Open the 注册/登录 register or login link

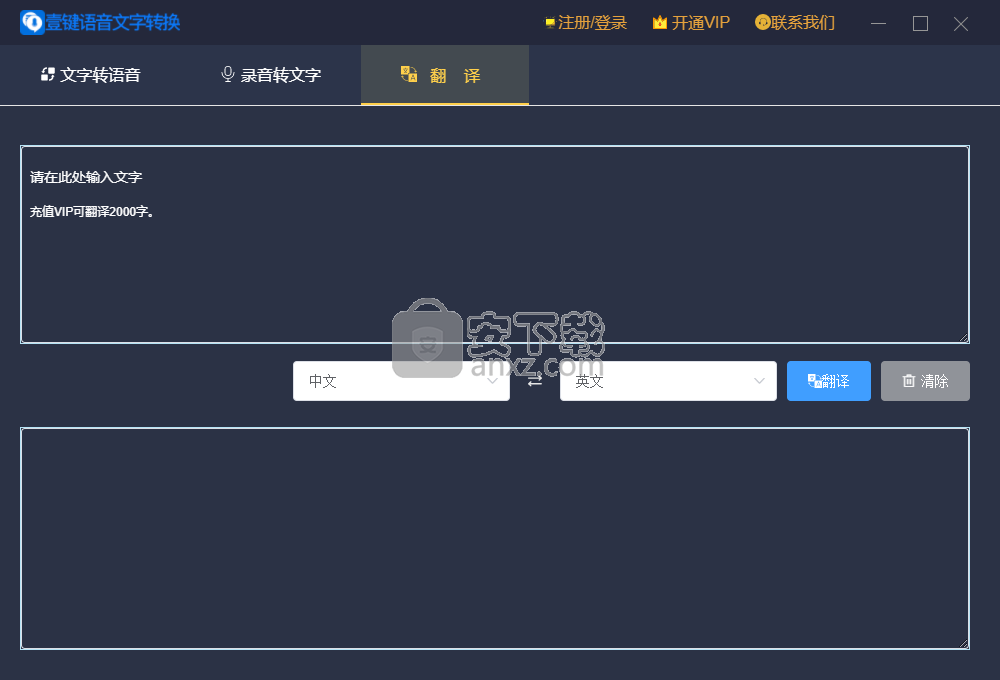pyautogui.click(x=586, y=23)
